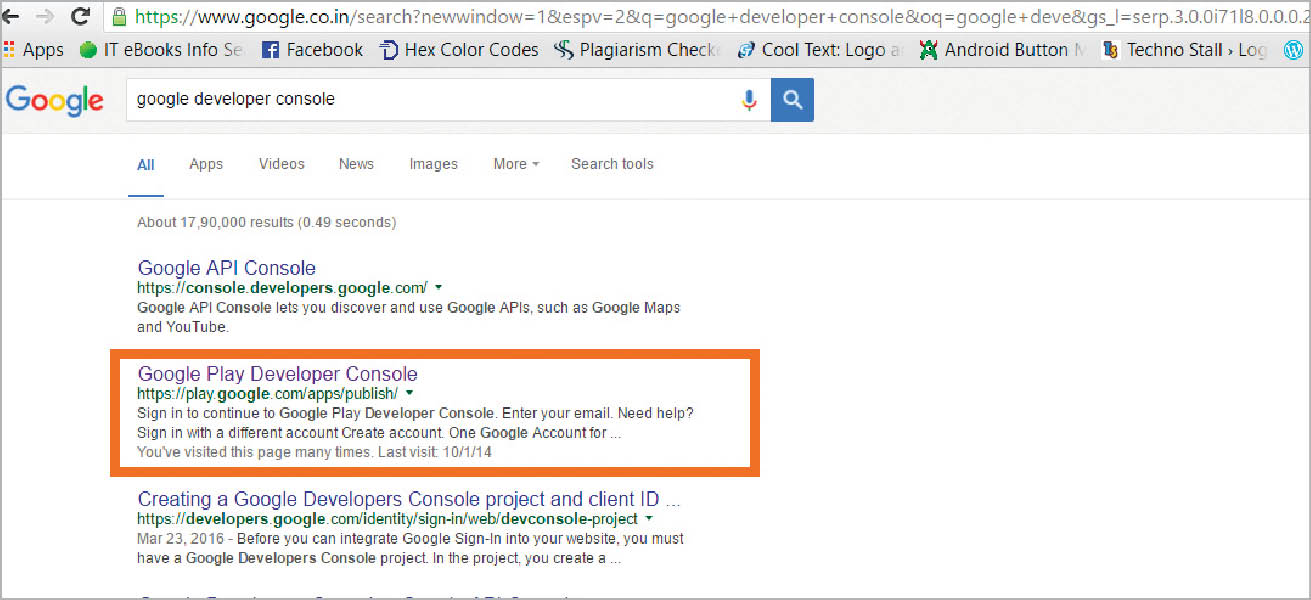Click the browser forward arrow
This screenshot has width=1311, height=600.
(x=44, y=17)
